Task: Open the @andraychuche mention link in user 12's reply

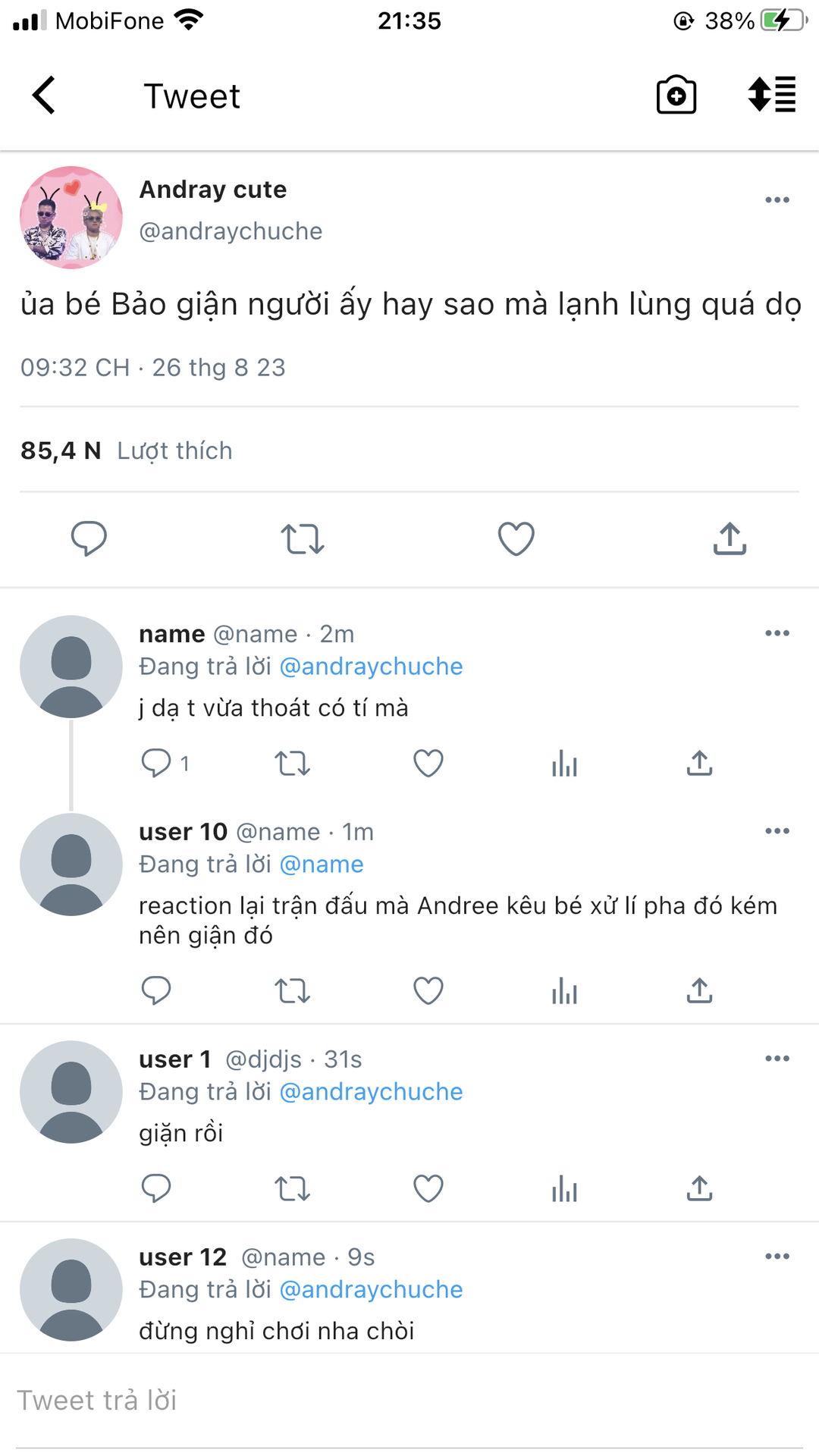Action: [371, 1289]
